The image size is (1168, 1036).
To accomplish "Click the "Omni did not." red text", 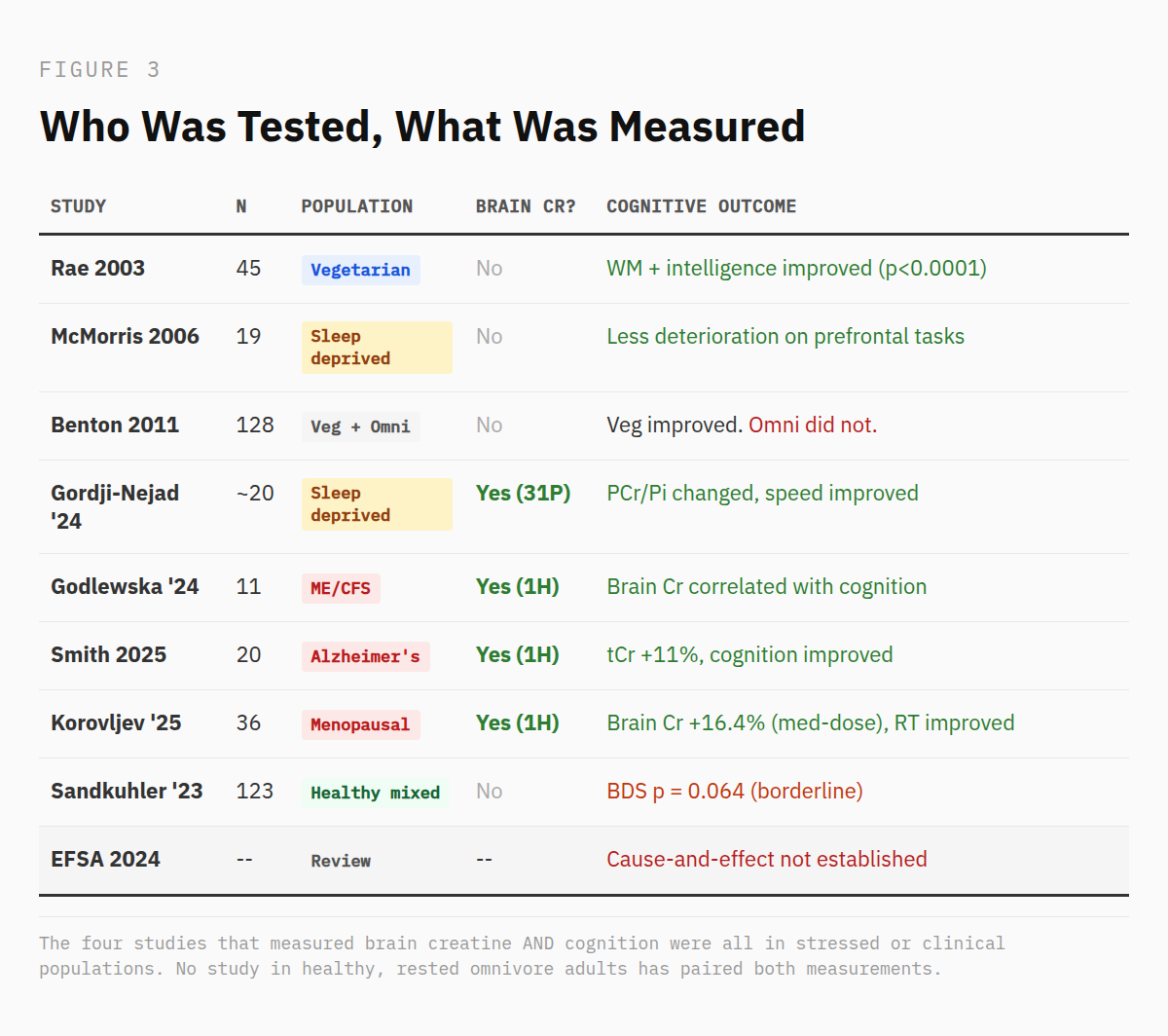I will pos(813,425).
